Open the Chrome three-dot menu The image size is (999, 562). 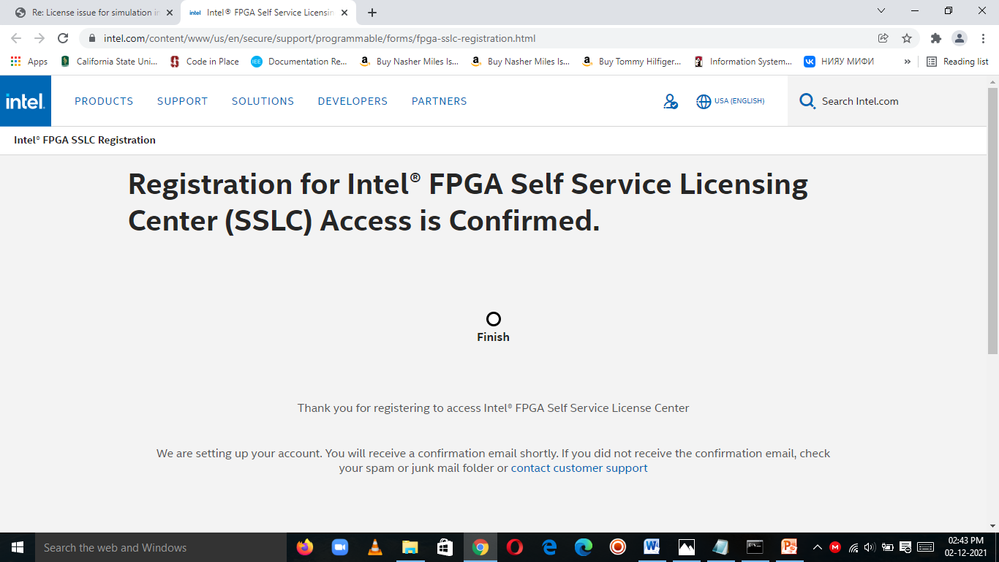click(x=983, y=38)
